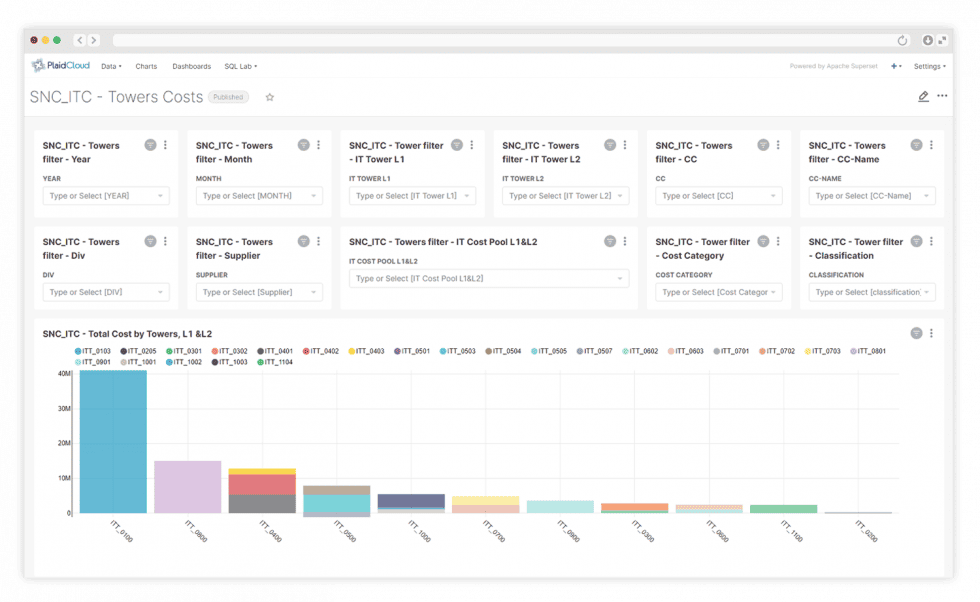This screenshot has width=980, height=602.
Task: Click the edit dashboard pencil icon
Action: 923,96
